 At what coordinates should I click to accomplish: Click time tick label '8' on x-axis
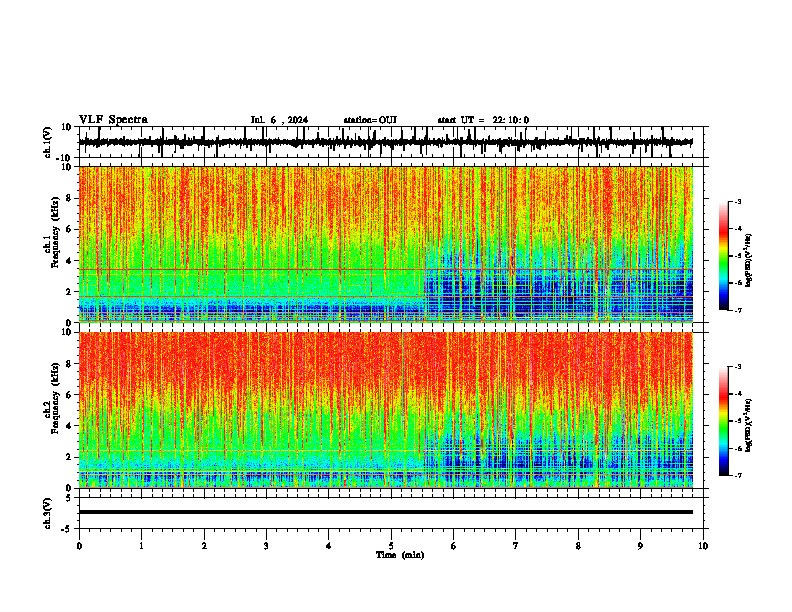pyautogui.click(x=578, y=546)
